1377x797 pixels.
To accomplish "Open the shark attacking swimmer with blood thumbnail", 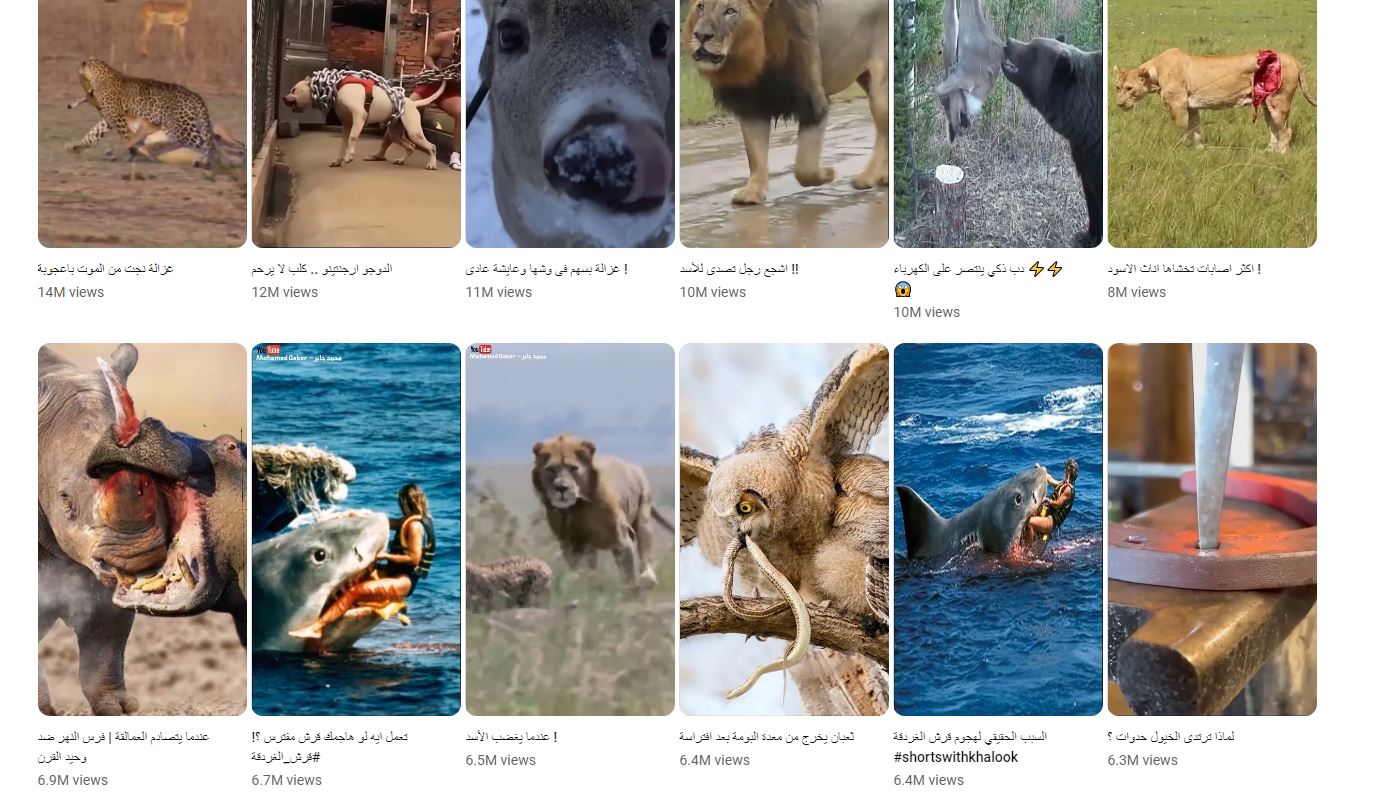I will (x=998, y=529).
